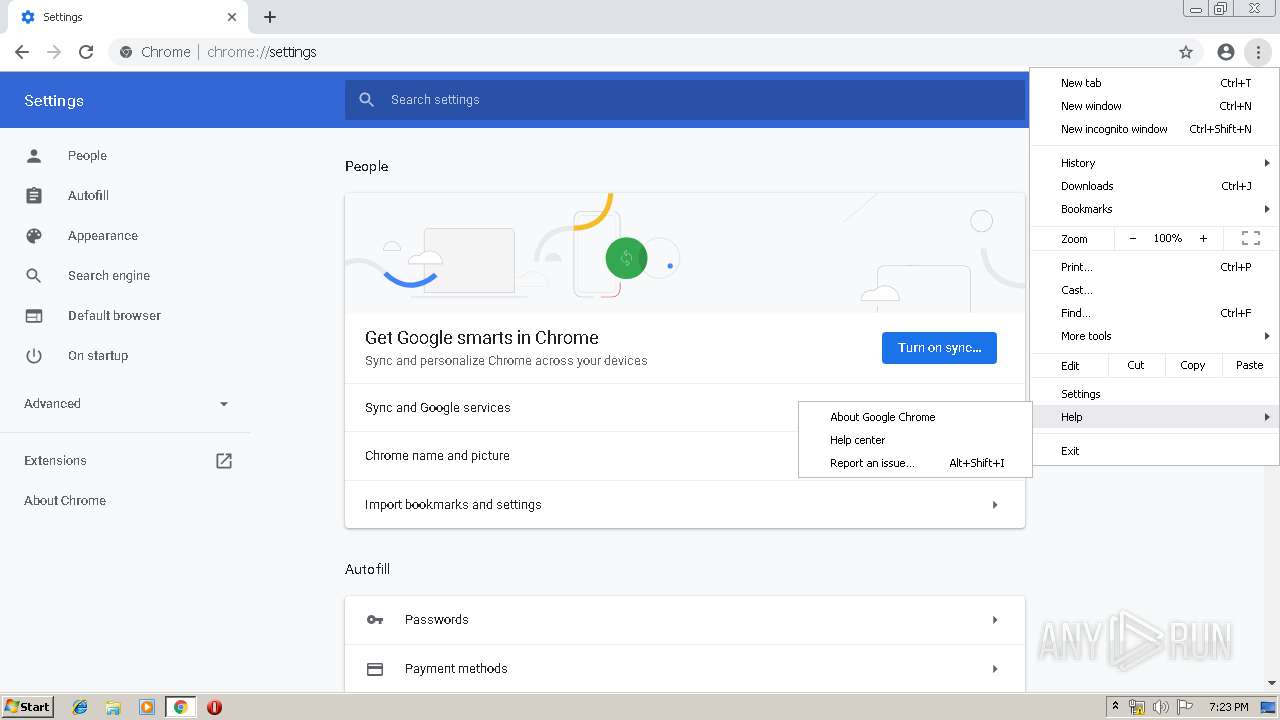Toggle fullscreen icon in Zoom row
Screen dimensions: 1280x720
[1251, 238]
